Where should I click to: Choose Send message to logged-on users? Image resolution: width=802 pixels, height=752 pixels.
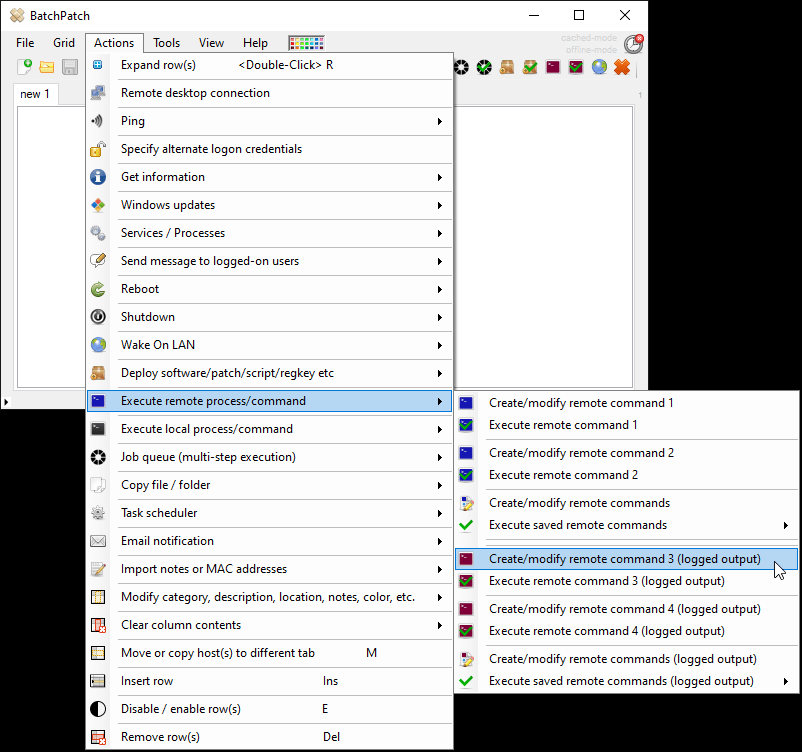click(270, 261)
